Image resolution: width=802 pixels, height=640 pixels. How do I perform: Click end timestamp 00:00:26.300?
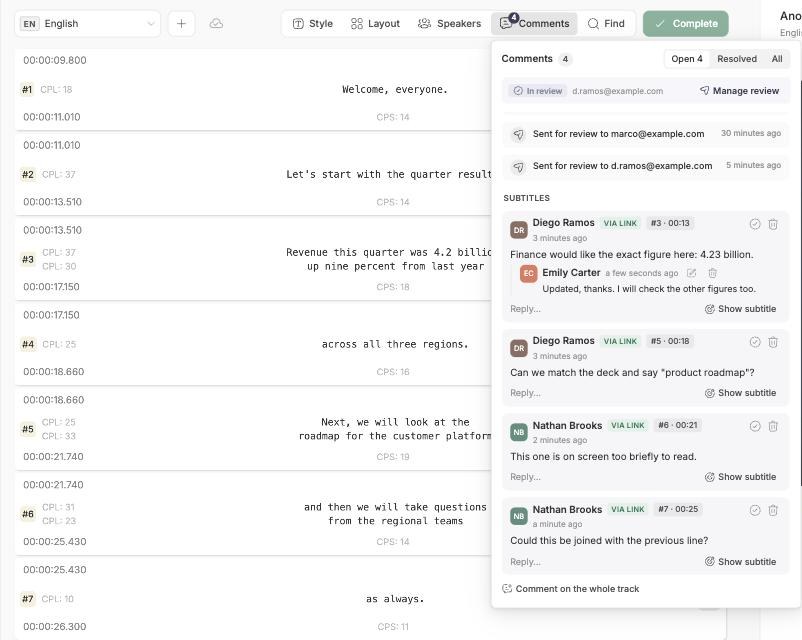coord(55,626)
